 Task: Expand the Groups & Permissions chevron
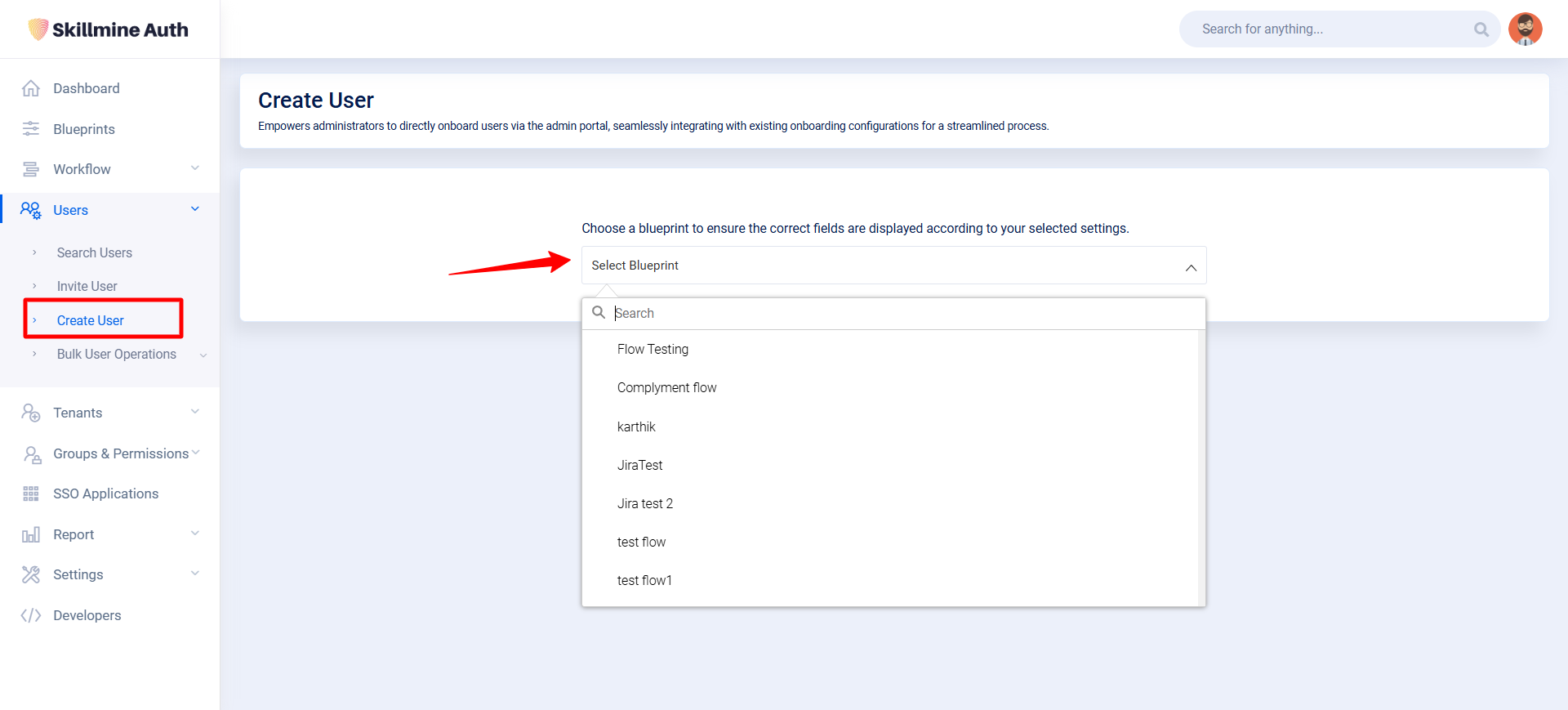pyautogui.click(x=196, y=453)
